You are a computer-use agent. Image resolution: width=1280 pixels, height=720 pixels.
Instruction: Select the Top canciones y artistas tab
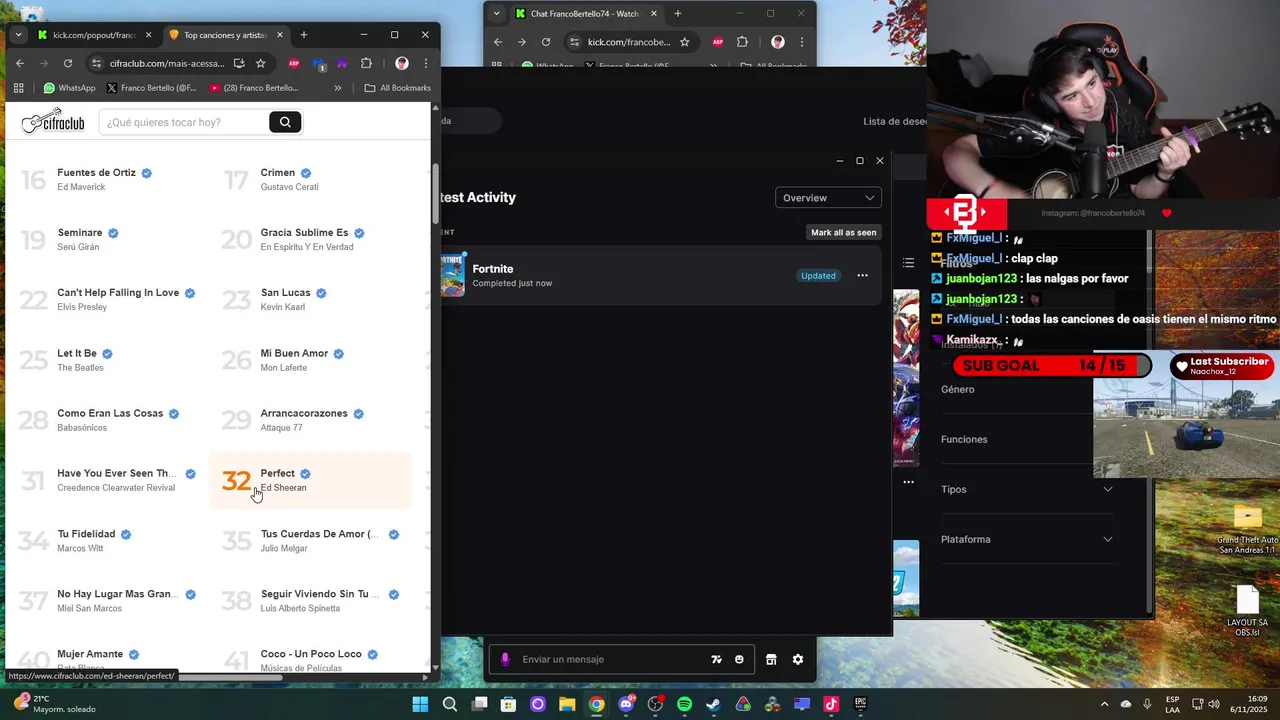click(x=226, y=35)
